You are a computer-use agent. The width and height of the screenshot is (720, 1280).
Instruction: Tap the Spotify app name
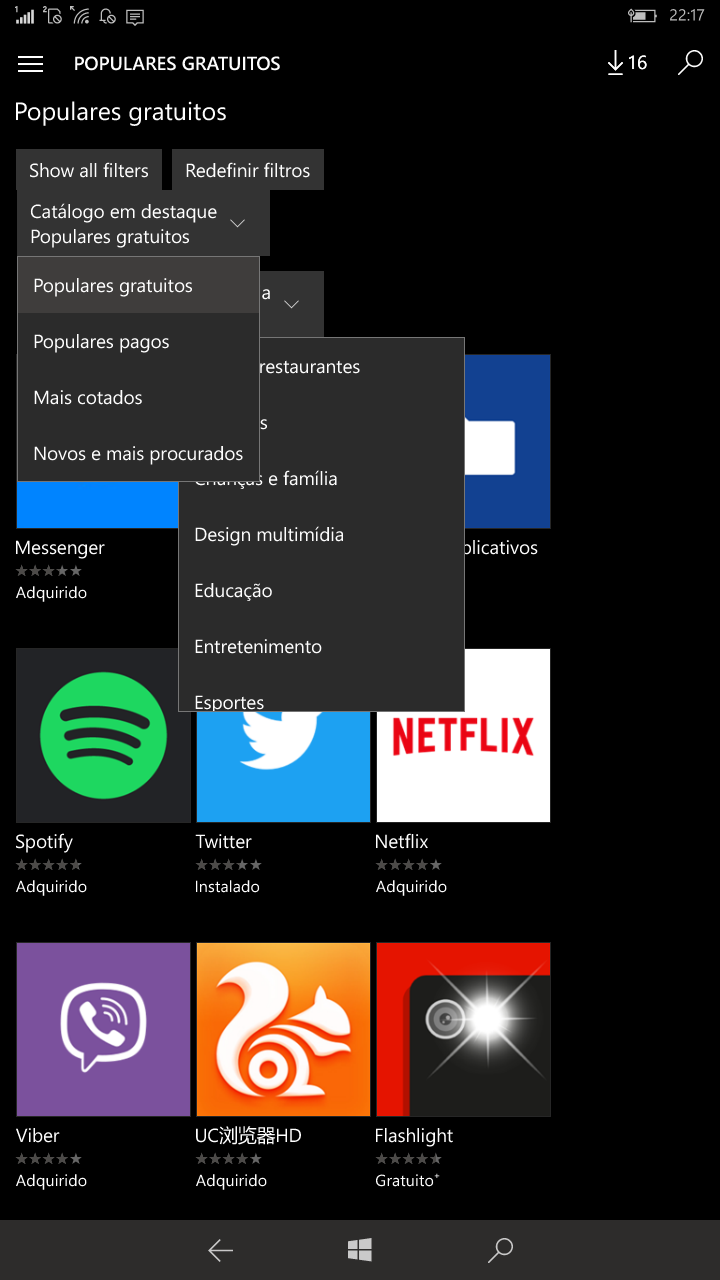[44, 842]
